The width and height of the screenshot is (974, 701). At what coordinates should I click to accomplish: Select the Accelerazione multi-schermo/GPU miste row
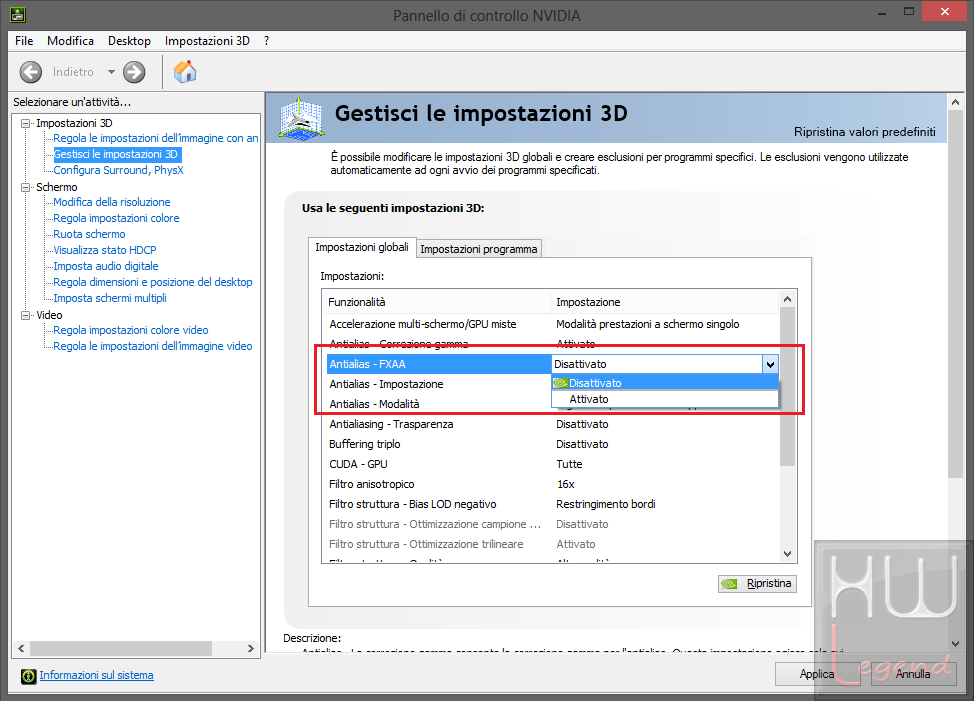552,324
